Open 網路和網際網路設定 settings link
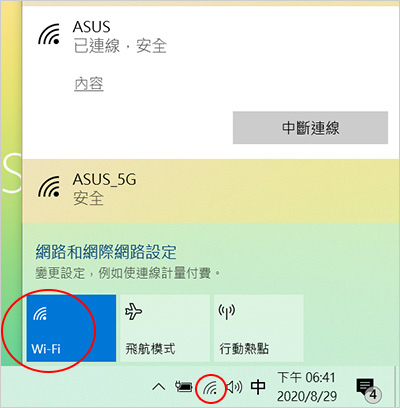 pos(106,252)
